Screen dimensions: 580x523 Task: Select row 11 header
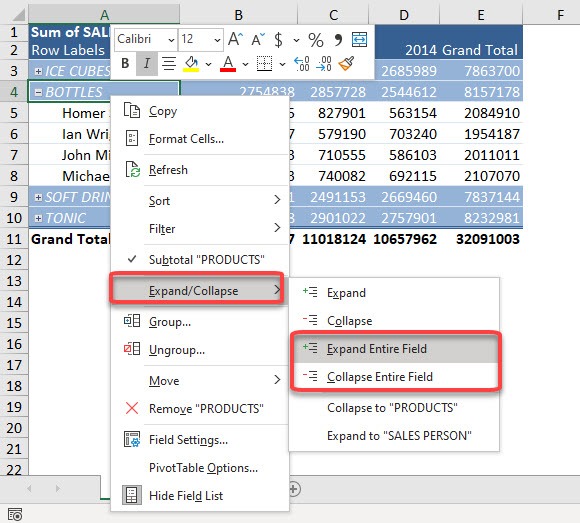point(14,239)
